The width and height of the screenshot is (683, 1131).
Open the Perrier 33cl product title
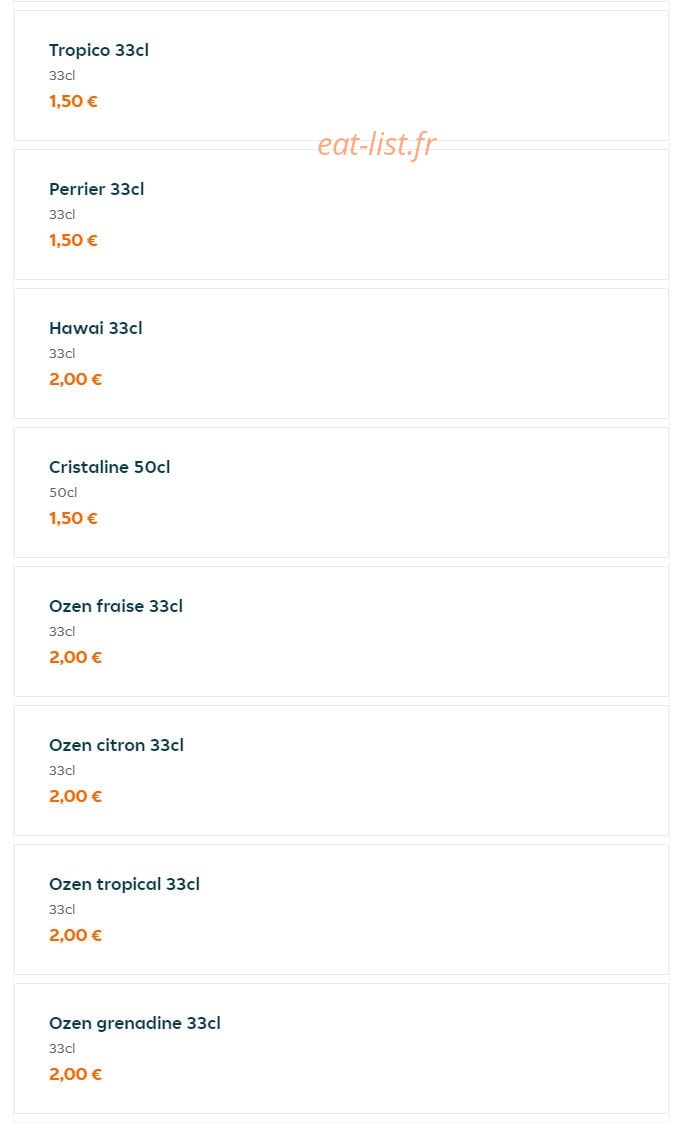[97, 189]
